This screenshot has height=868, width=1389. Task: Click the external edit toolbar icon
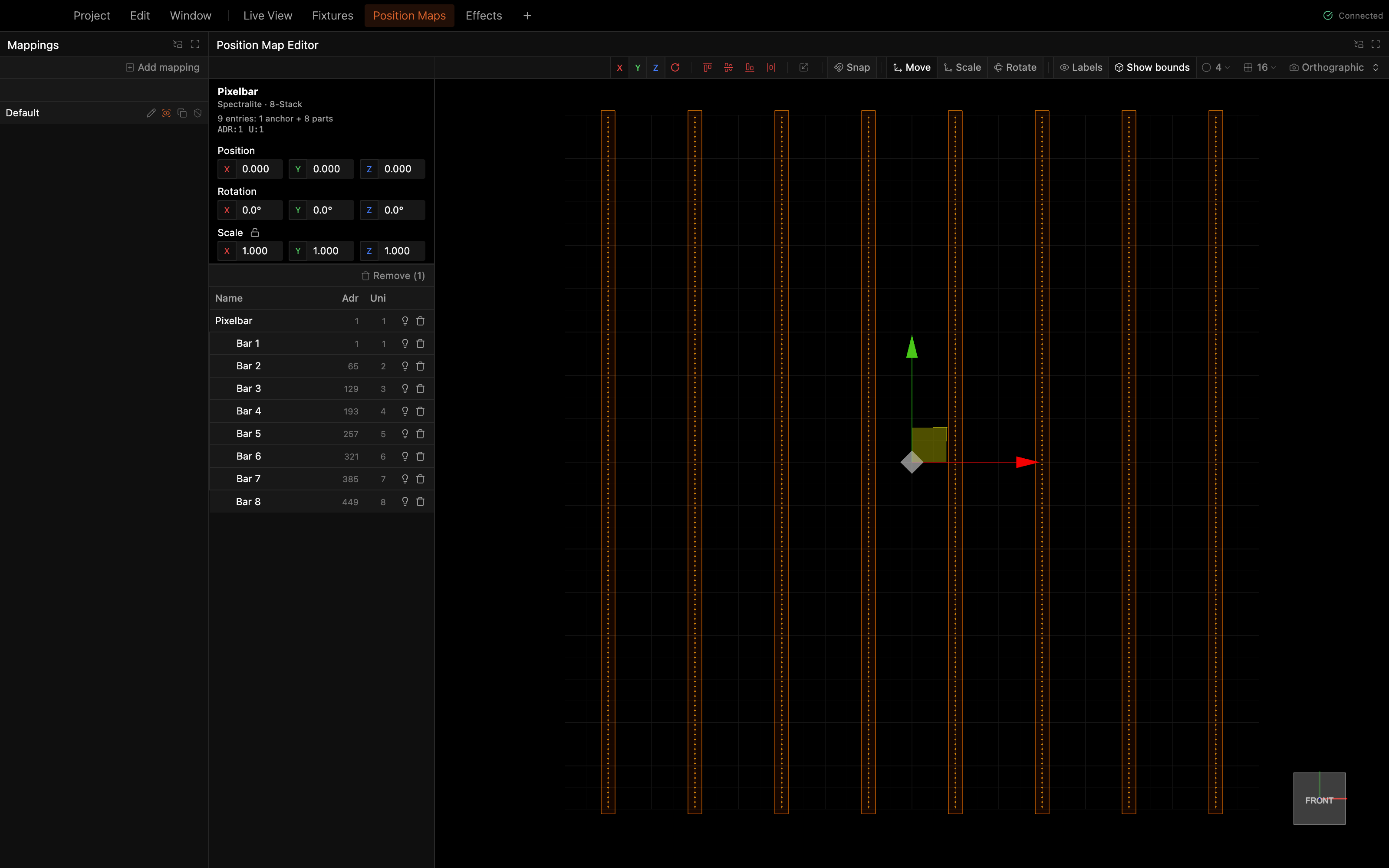[803, 68]
